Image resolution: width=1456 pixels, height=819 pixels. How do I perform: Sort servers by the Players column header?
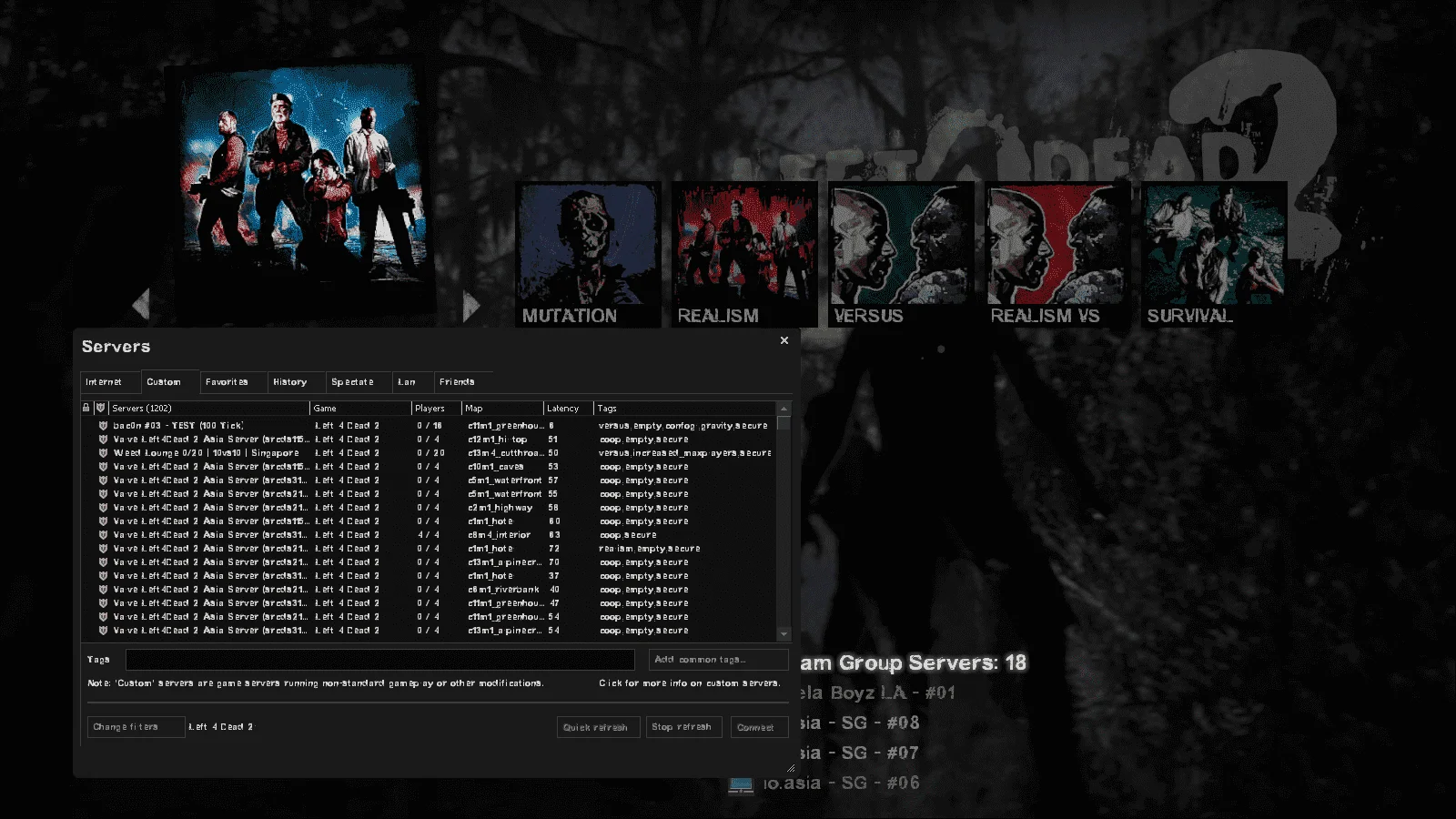pyautogui.click(x=437, y=409)
